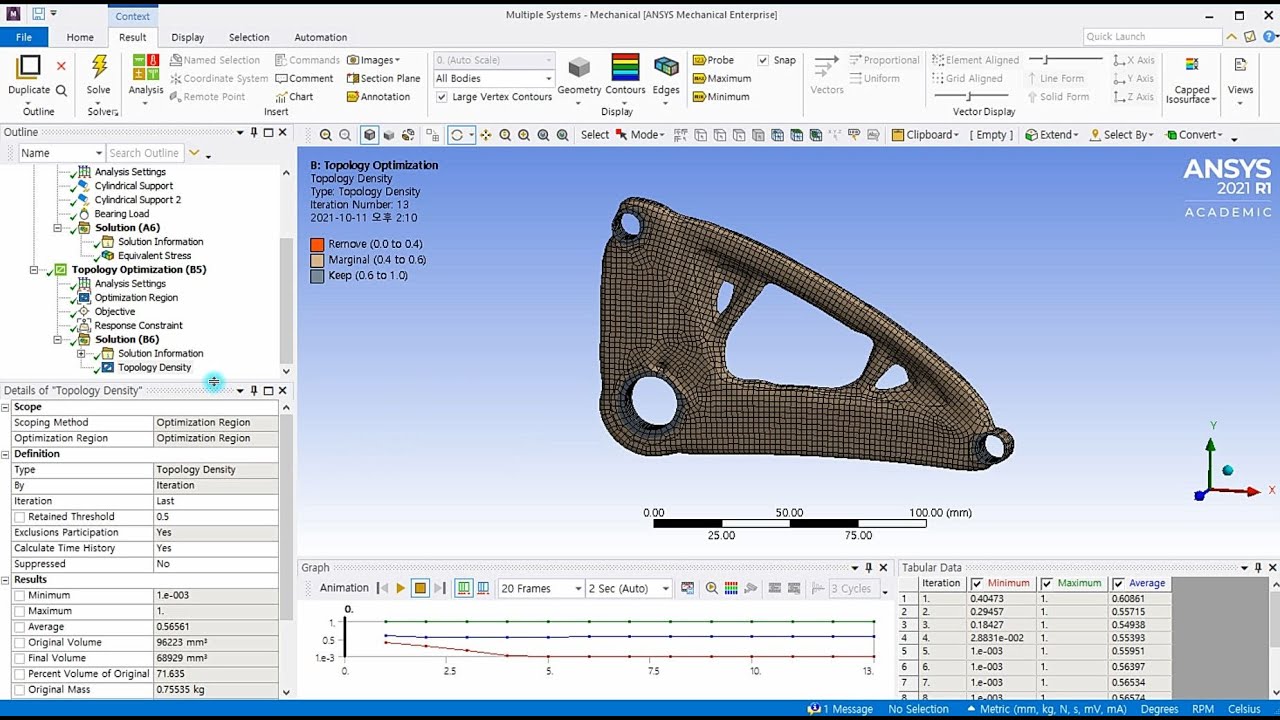Collapse the Topology Optimization (B5) node
Screen dimensions: 1280x720
(34, 270)
